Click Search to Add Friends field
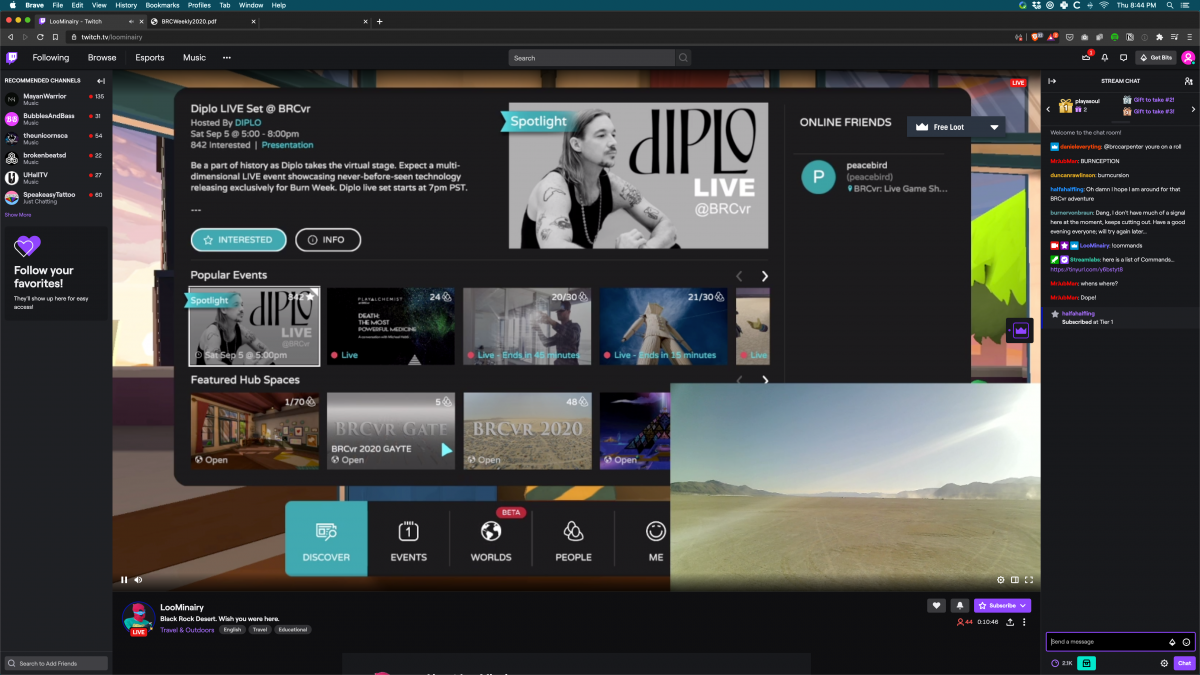This screenshot has width=1200, height=675. pos(55,663)
